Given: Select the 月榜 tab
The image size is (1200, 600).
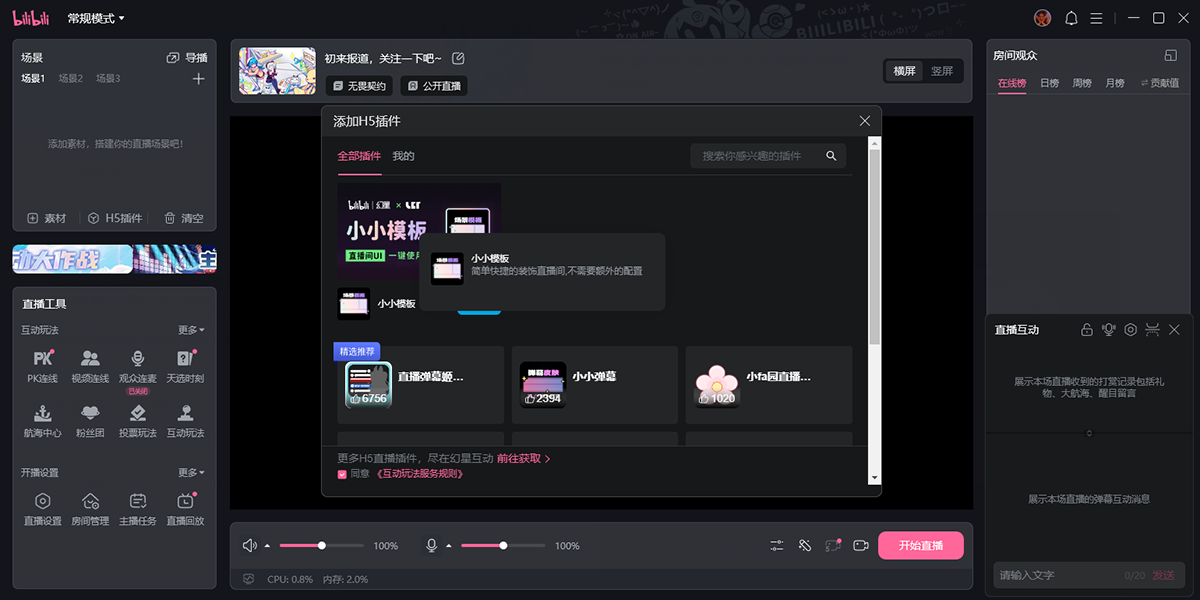Looking at the screenshot, I should point(1115,83).
